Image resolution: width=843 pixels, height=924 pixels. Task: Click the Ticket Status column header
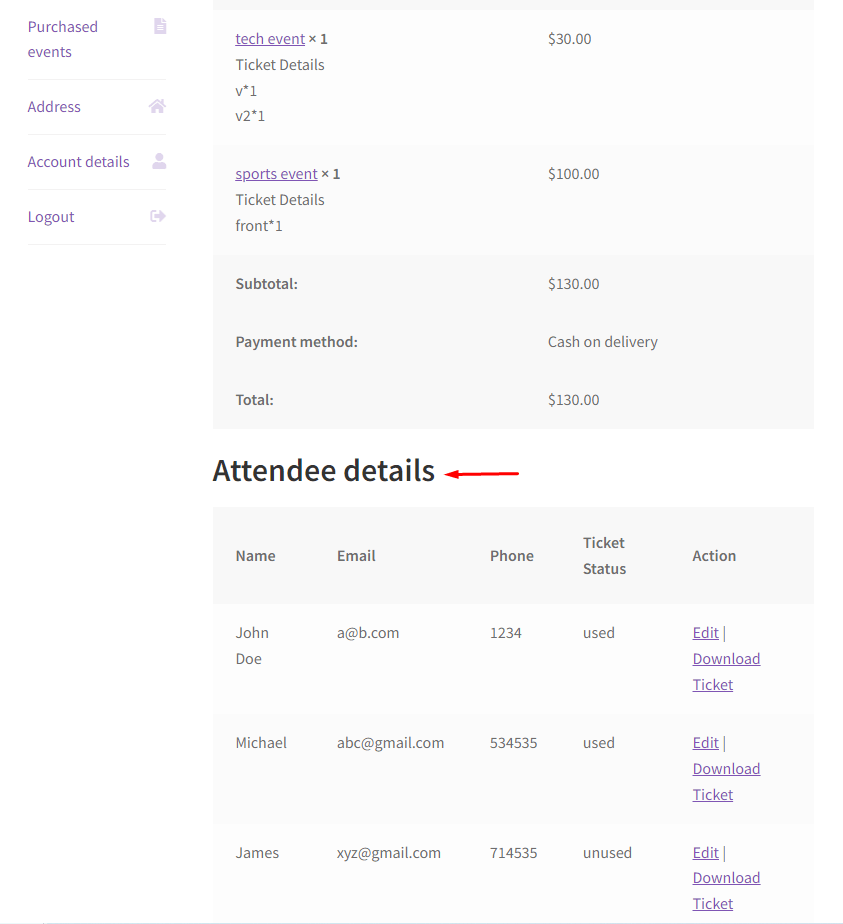(604, 556)
